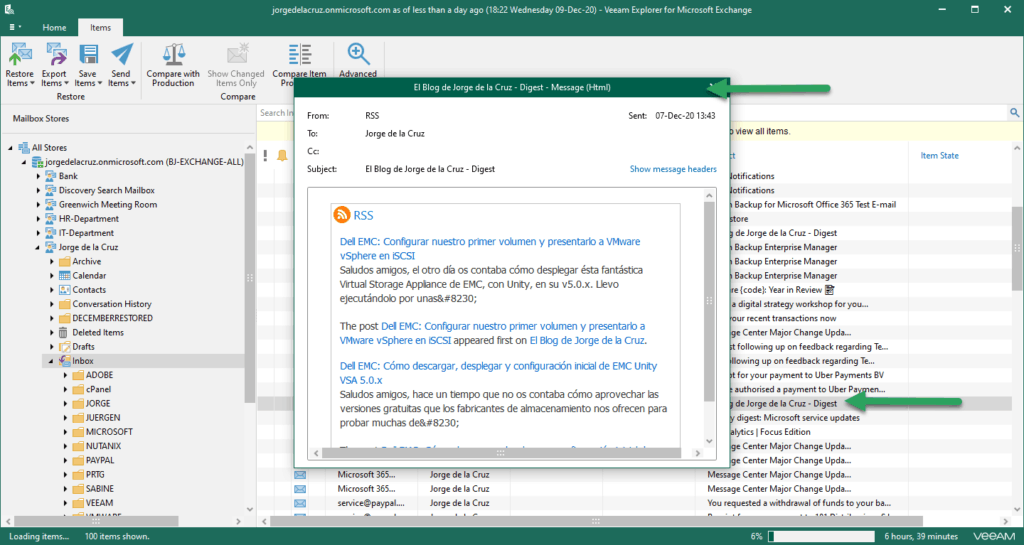Click the loading progress bar in status bar
1024x545 pixels.
point(821,537)
